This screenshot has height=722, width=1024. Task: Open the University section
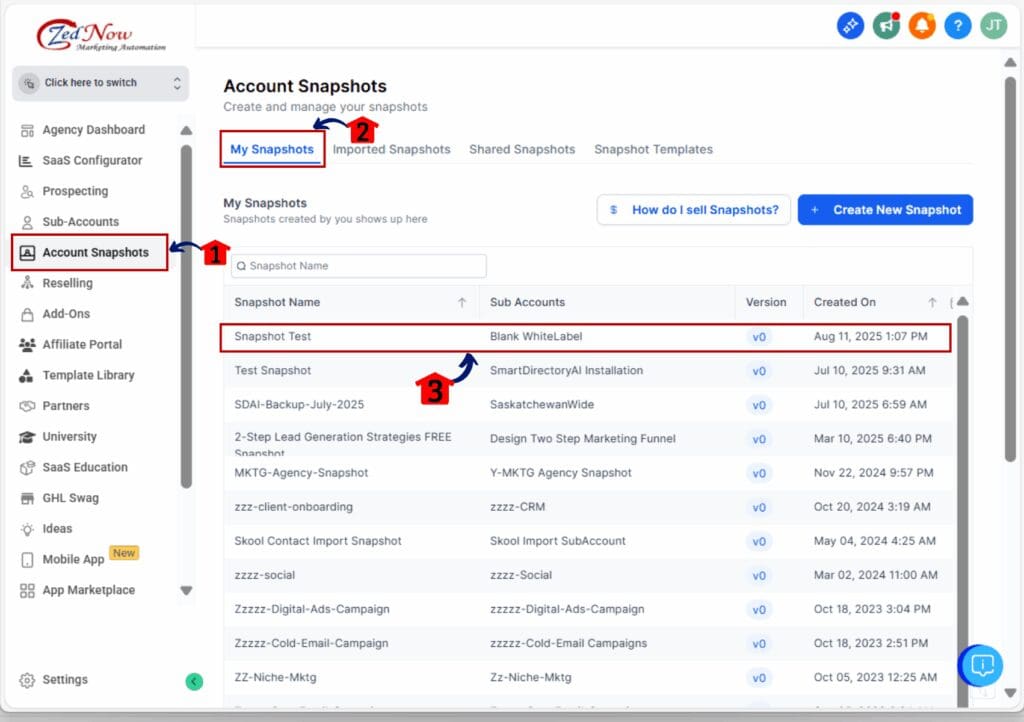(72, 436)
